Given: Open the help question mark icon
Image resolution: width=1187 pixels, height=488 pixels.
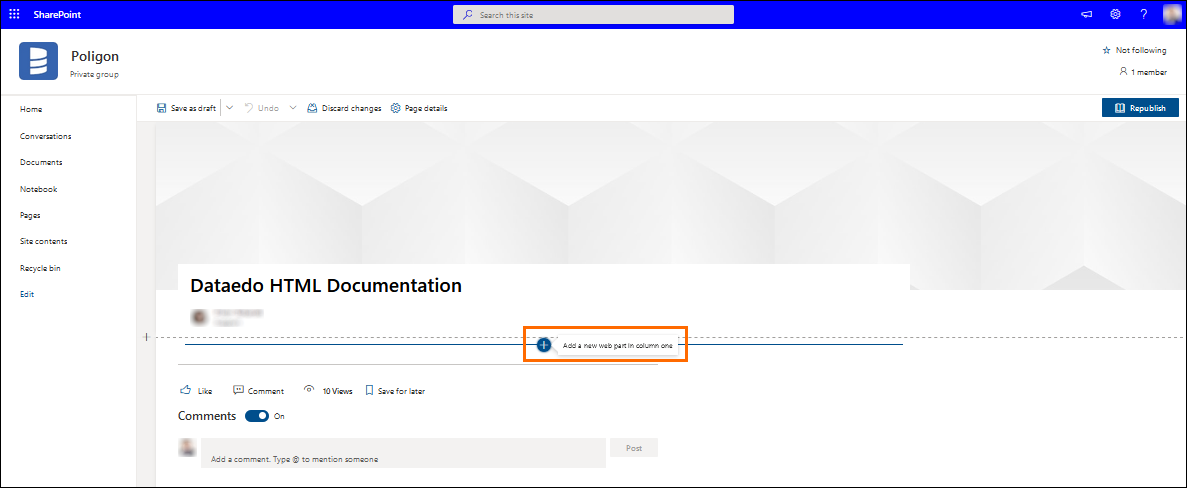Looking at the screenshot, I should click(x=1143, y=14).
